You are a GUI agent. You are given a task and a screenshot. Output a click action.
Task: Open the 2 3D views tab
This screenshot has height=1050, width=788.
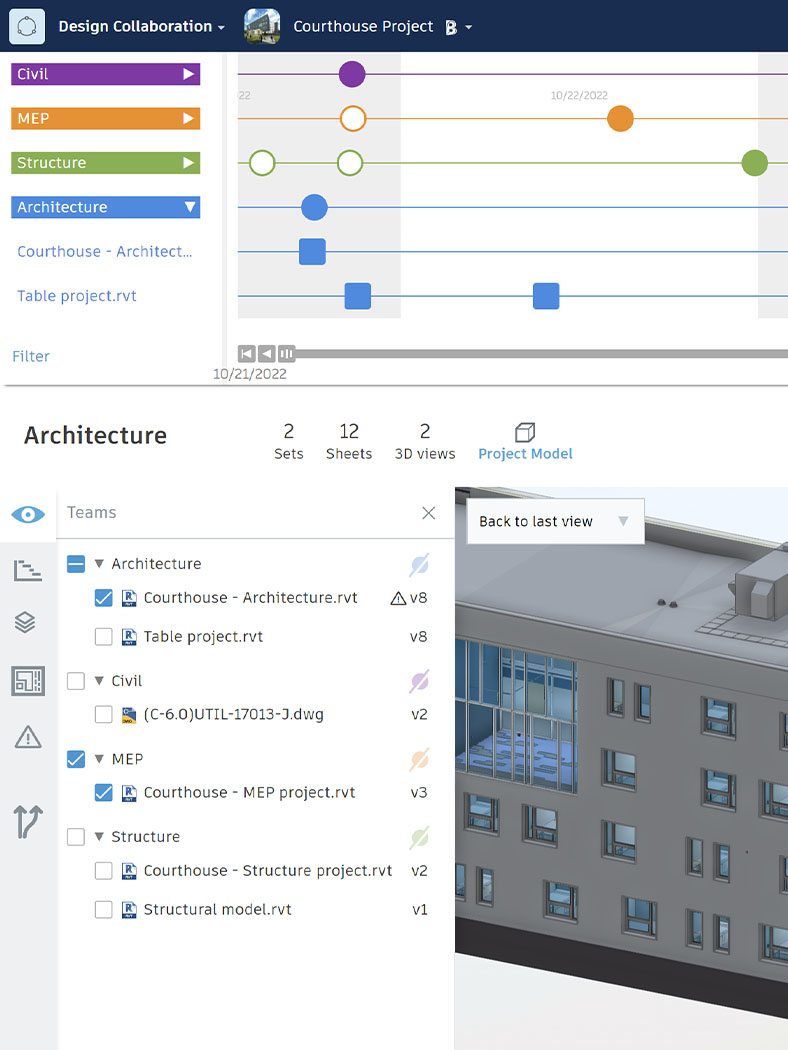click(425, 441)
